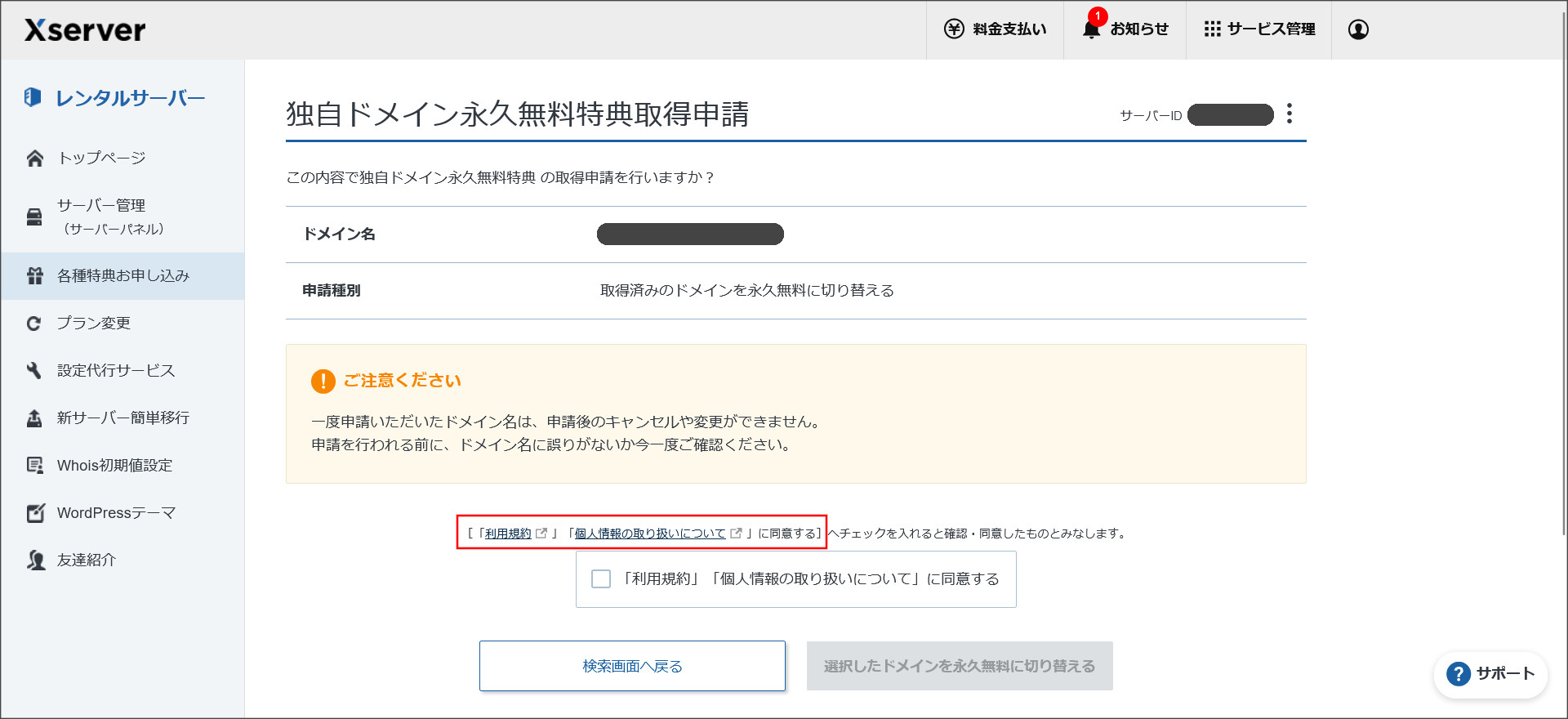Viewport: 1568px width, 719px height.
Task: Open the server ID three-dot menu
Action: coord(1290,114)
